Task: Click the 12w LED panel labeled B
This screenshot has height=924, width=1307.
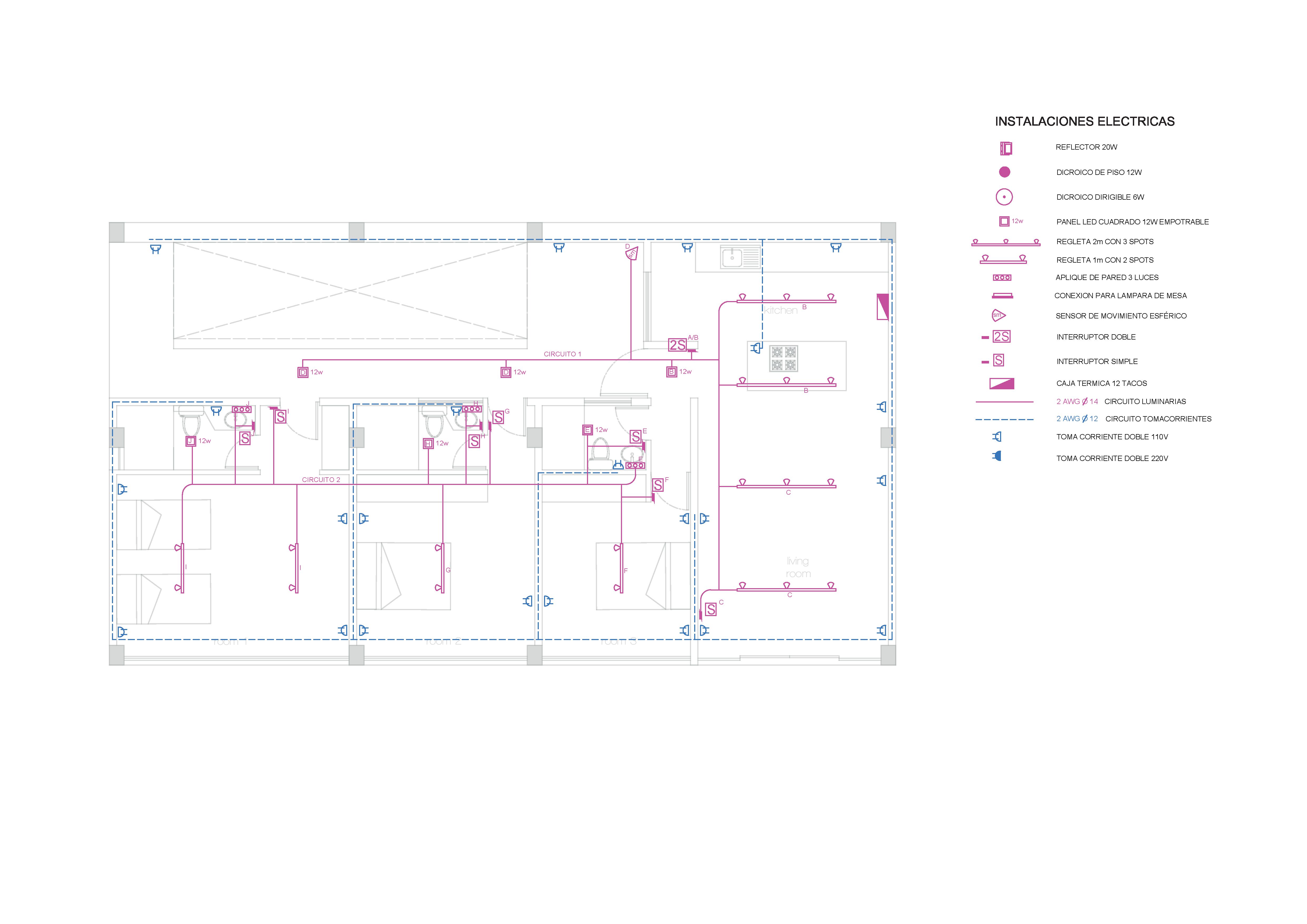Action: tap(672, 372)
